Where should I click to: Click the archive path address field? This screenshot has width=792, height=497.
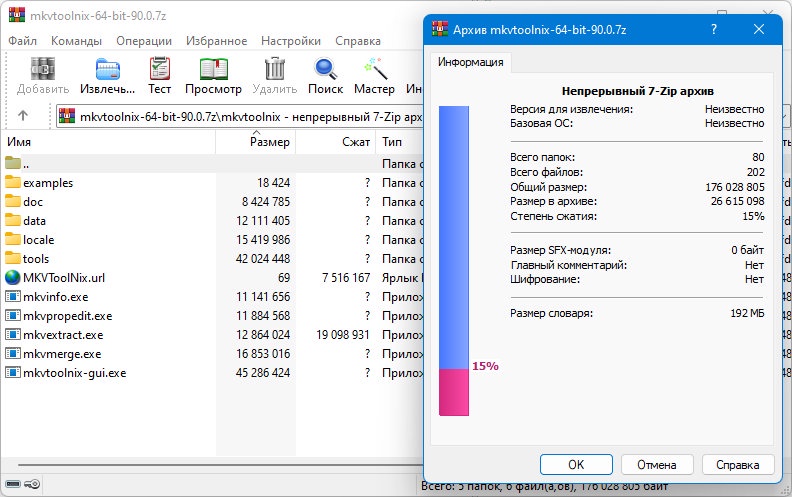pos(240,117)
